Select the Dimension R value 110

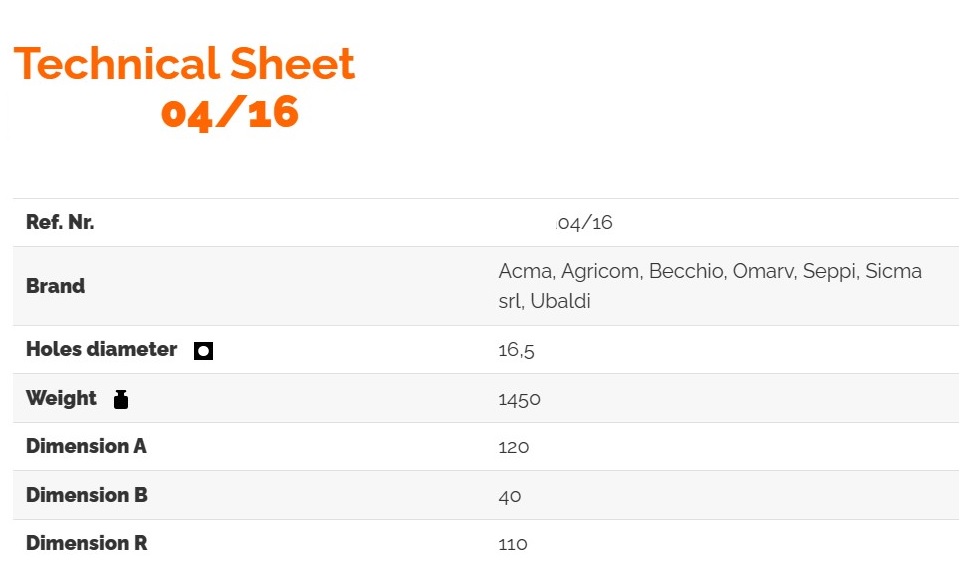click(513, 544)
